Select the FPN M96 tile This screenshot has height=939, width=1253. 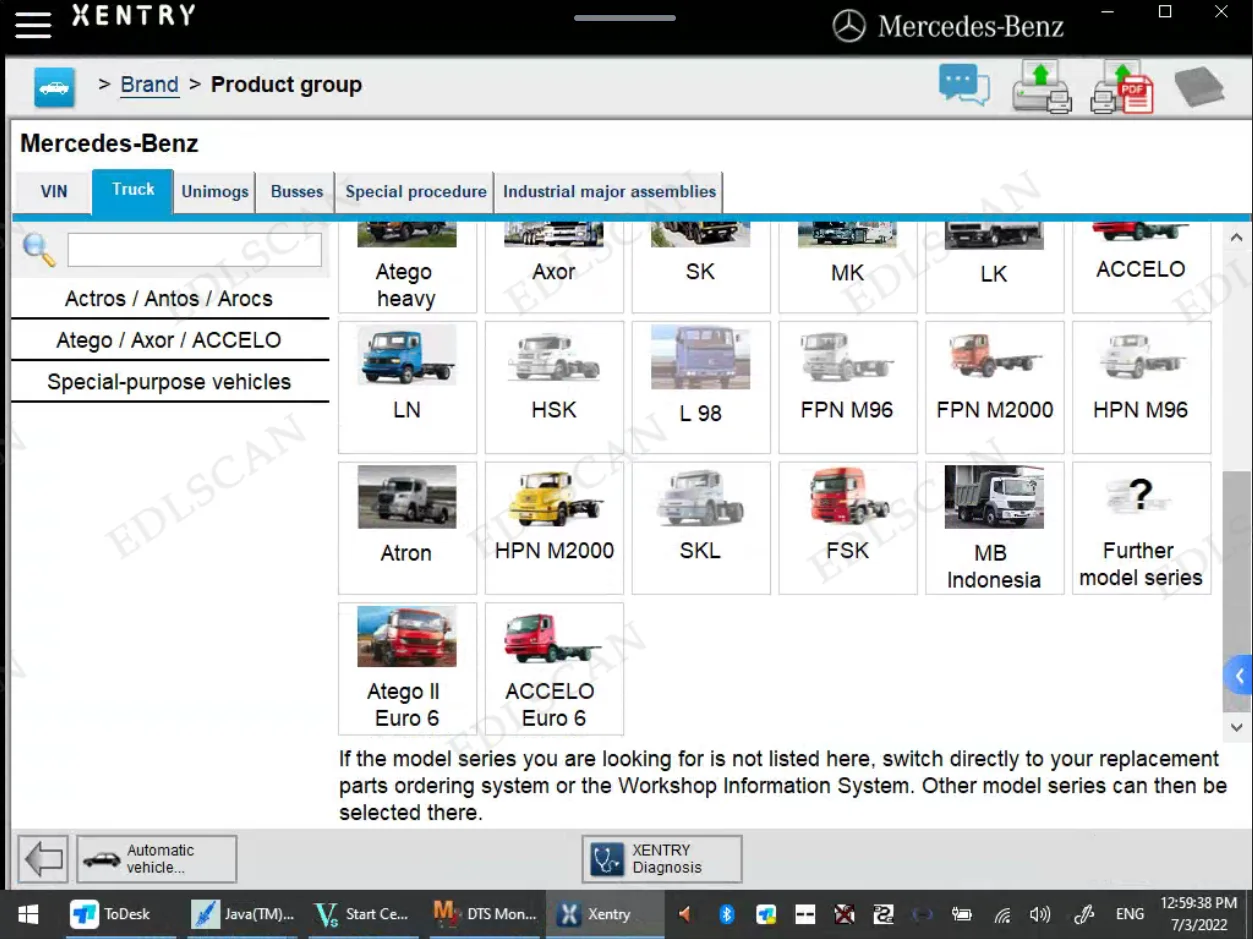pyautogui.click(x=847, y=387)
